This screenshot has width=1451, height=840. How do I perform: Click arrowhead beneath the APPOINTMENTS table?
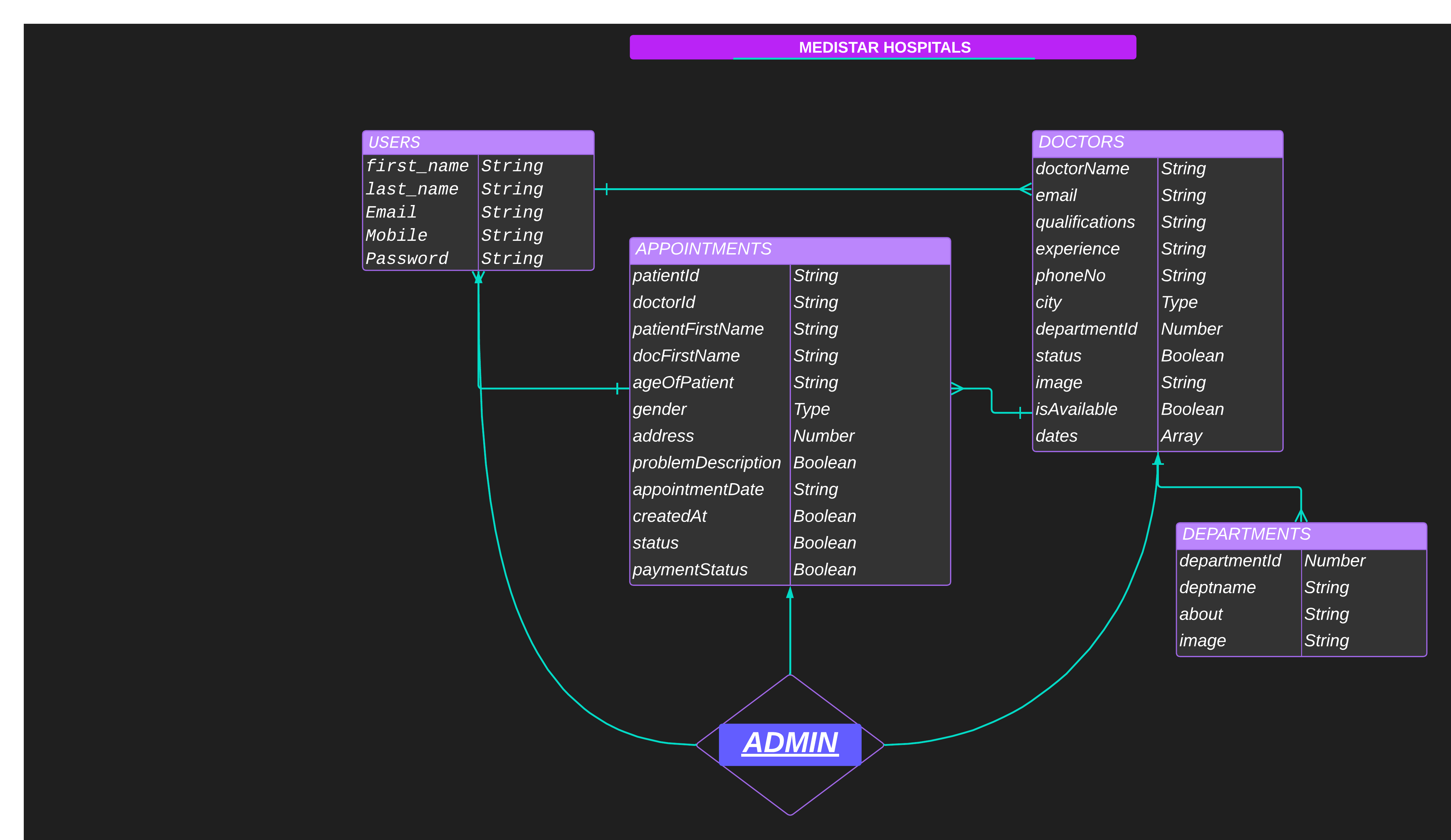pos(789,593)
